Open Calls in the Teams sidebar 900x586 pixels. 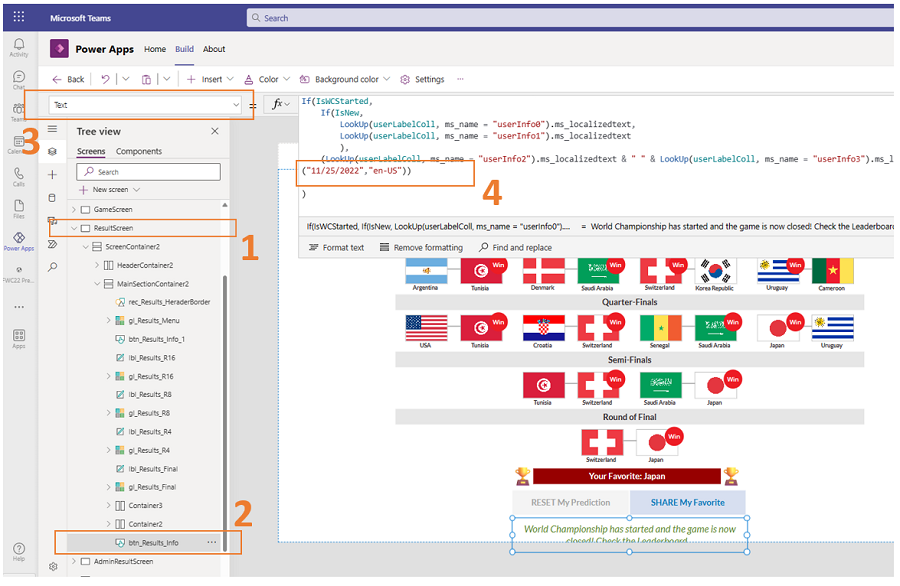coord(18,177)
